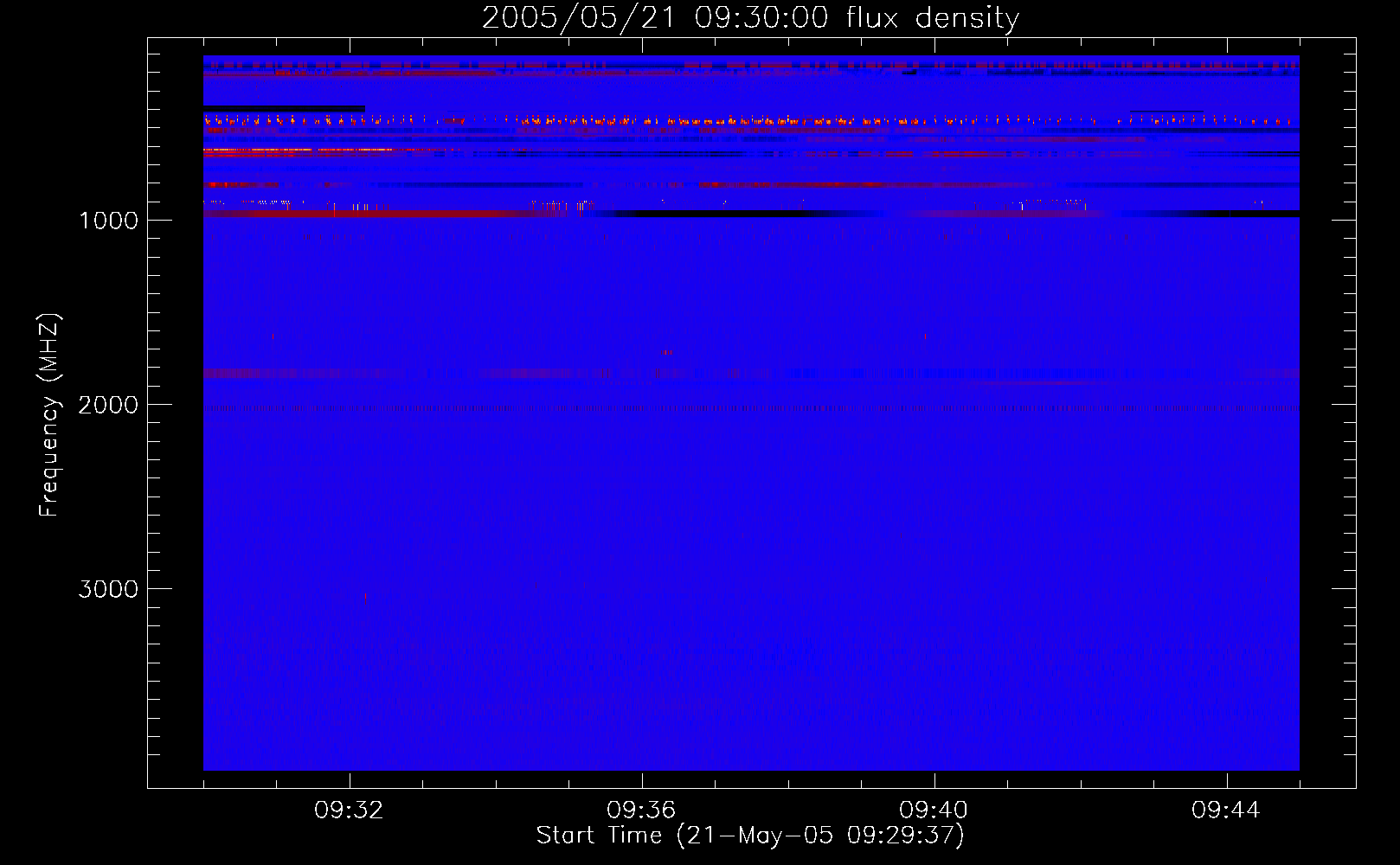Click the 09:40 time tick label
The height and width of the screenshot is (865, 1400).
coord(934,811)
